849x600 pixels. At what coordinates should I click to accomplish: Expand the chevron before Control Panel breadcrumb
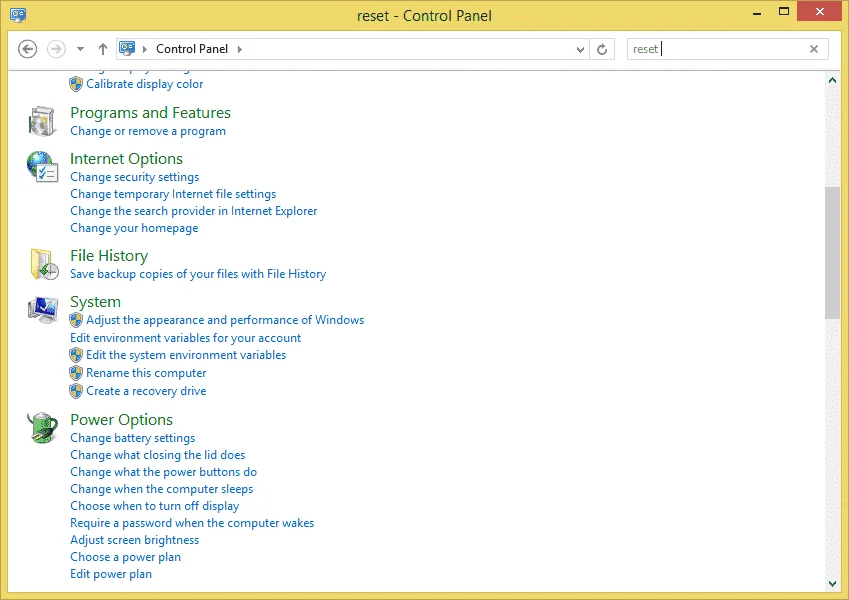point(145,49)
